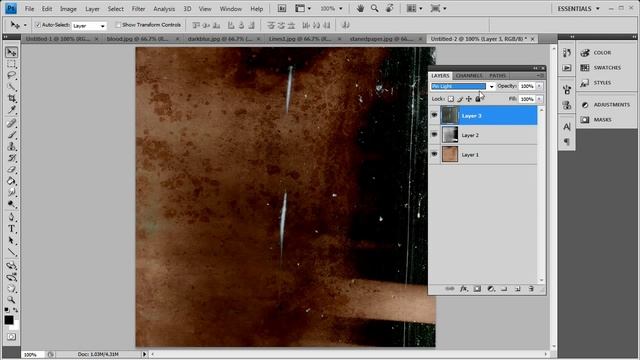The width and height of the screenshot is (640, 360).
Task: Select the Eyedropper tool
Action: (x=11, y=110)
